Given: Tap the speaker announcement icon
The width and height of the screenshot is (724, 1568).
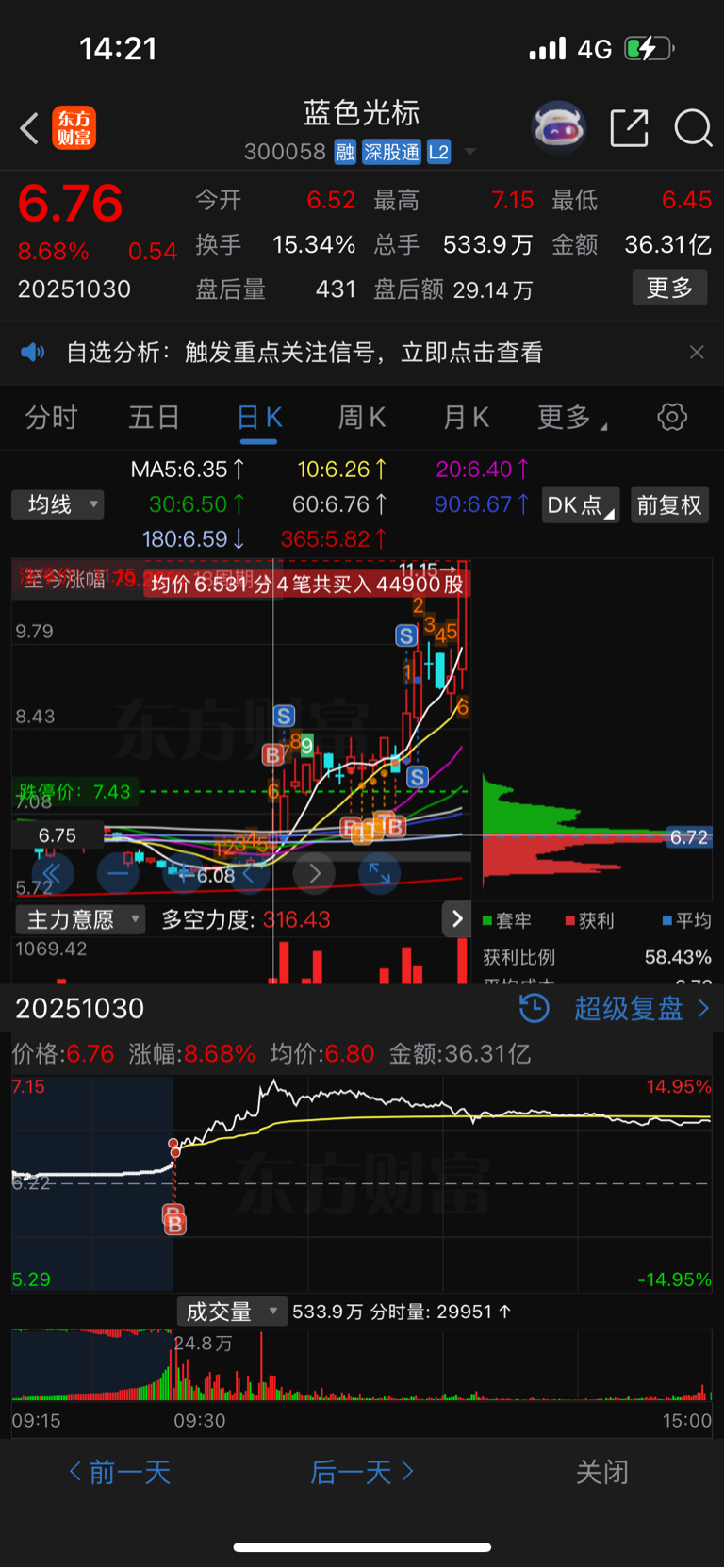Looking at the screenshot, I should (x=33, y=353).
